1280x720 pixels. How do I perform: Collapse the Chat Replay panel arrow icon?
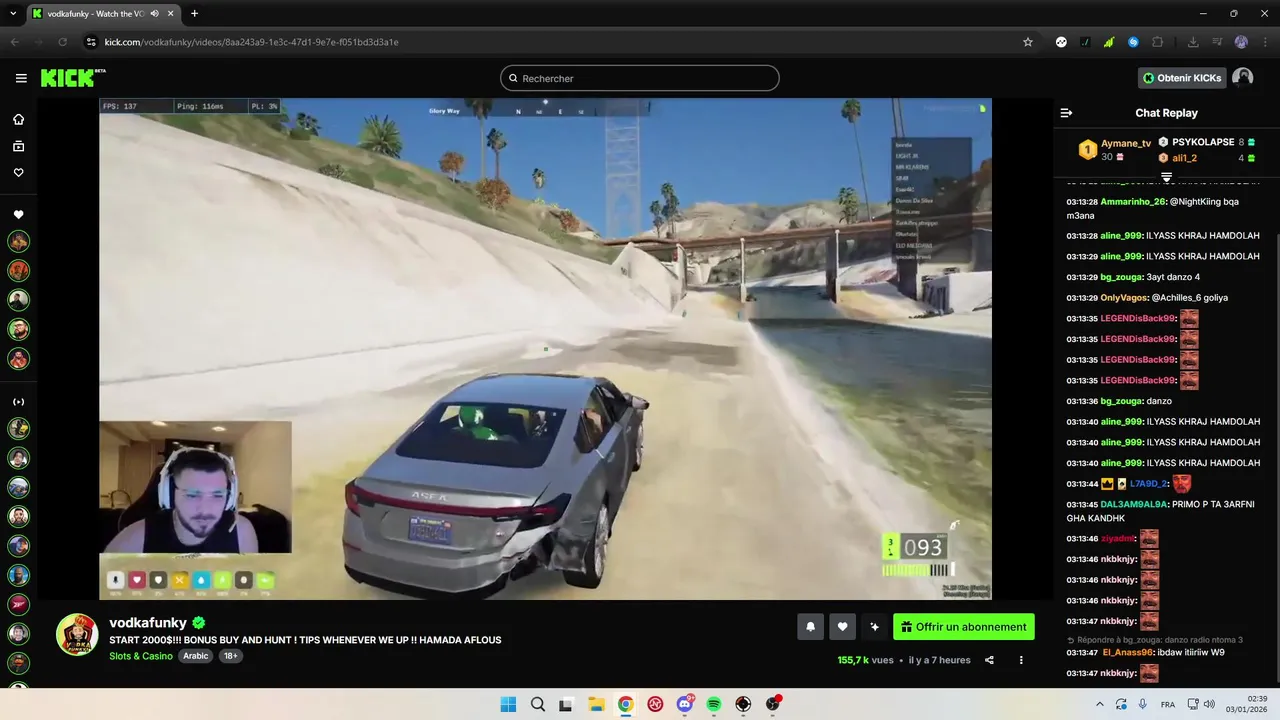(x=1066, y=113)
